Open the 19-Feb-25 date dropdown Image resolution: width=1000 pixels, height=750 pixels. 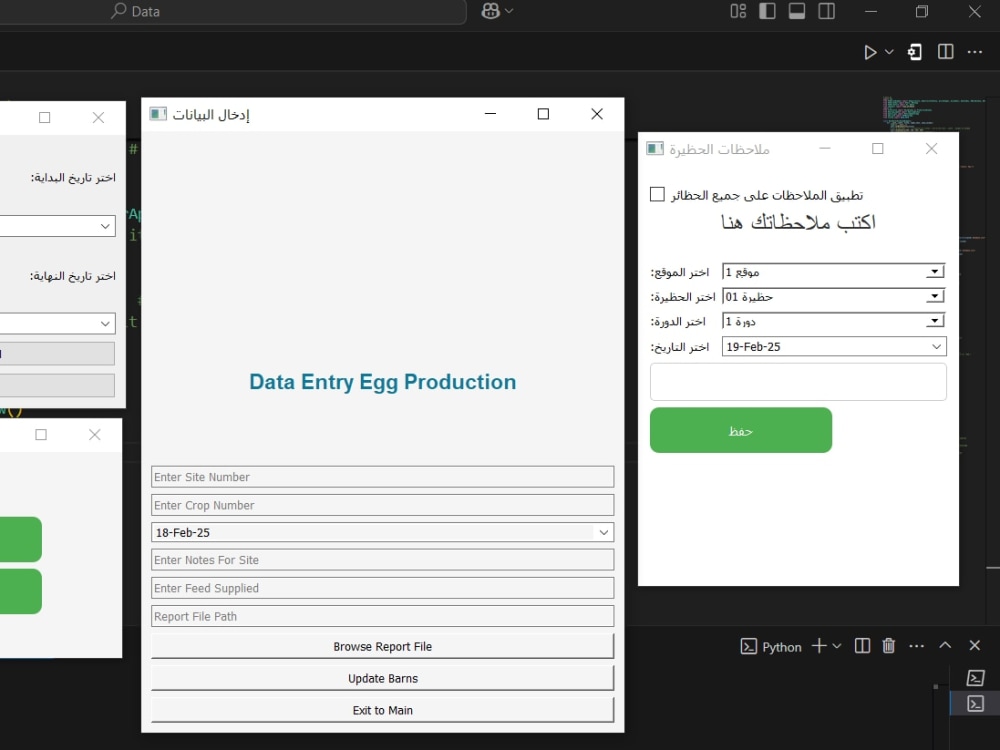tap(936, 346)
